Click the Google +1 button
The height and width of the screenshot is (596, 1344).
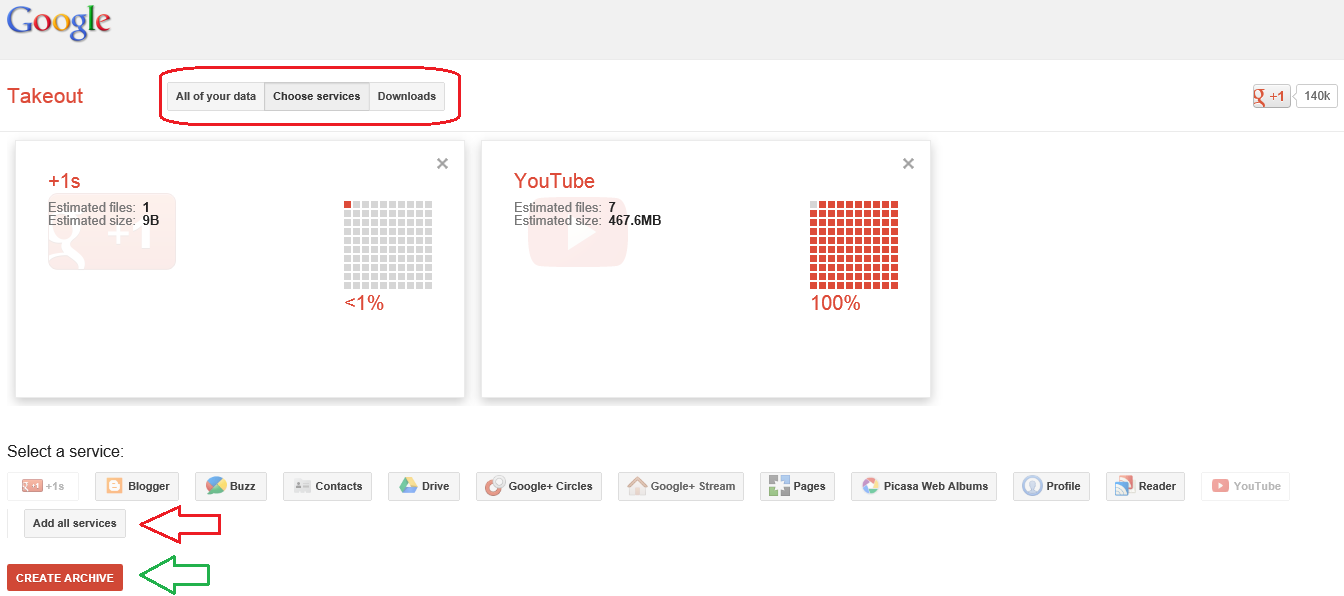pos(1272,96)
